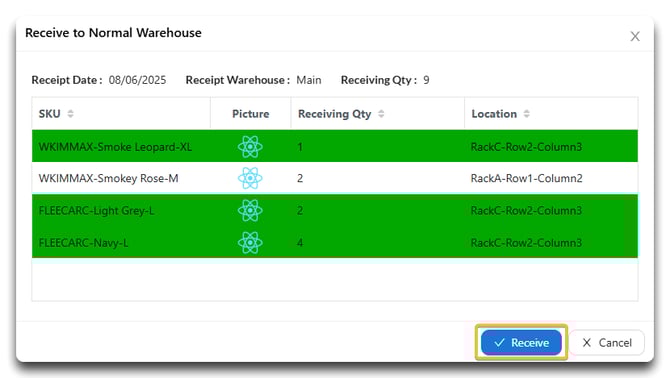Click the Cancel button
670x378 pixels.
[x=607, y=343]
